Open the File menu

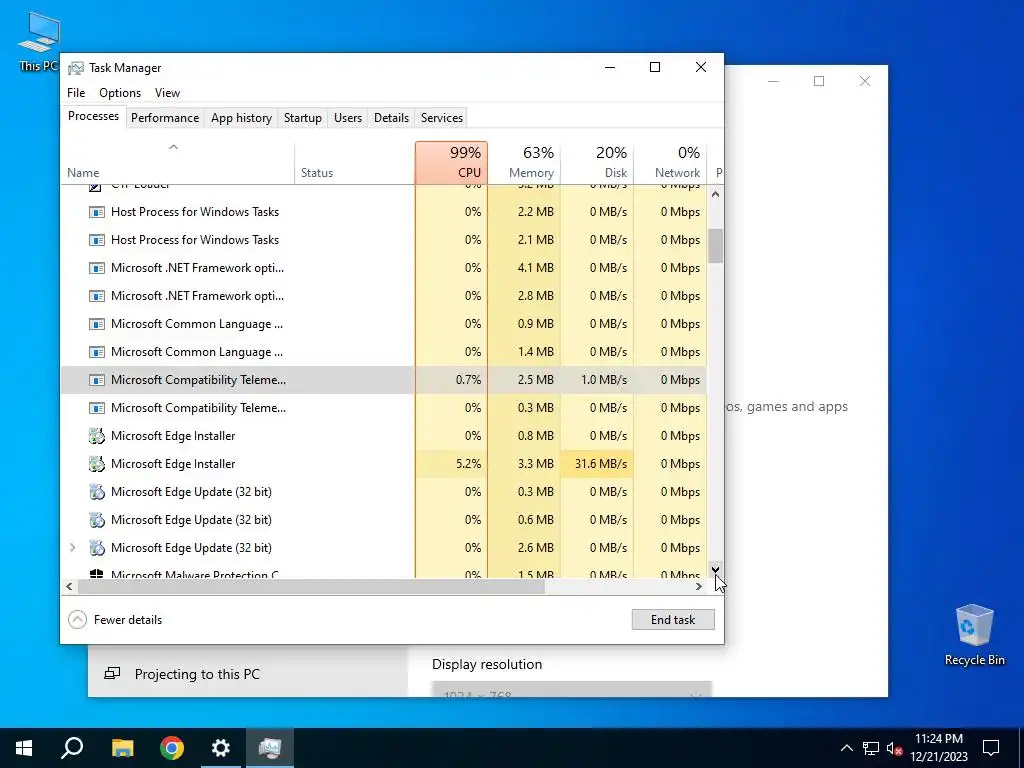[x=76, y=93]
